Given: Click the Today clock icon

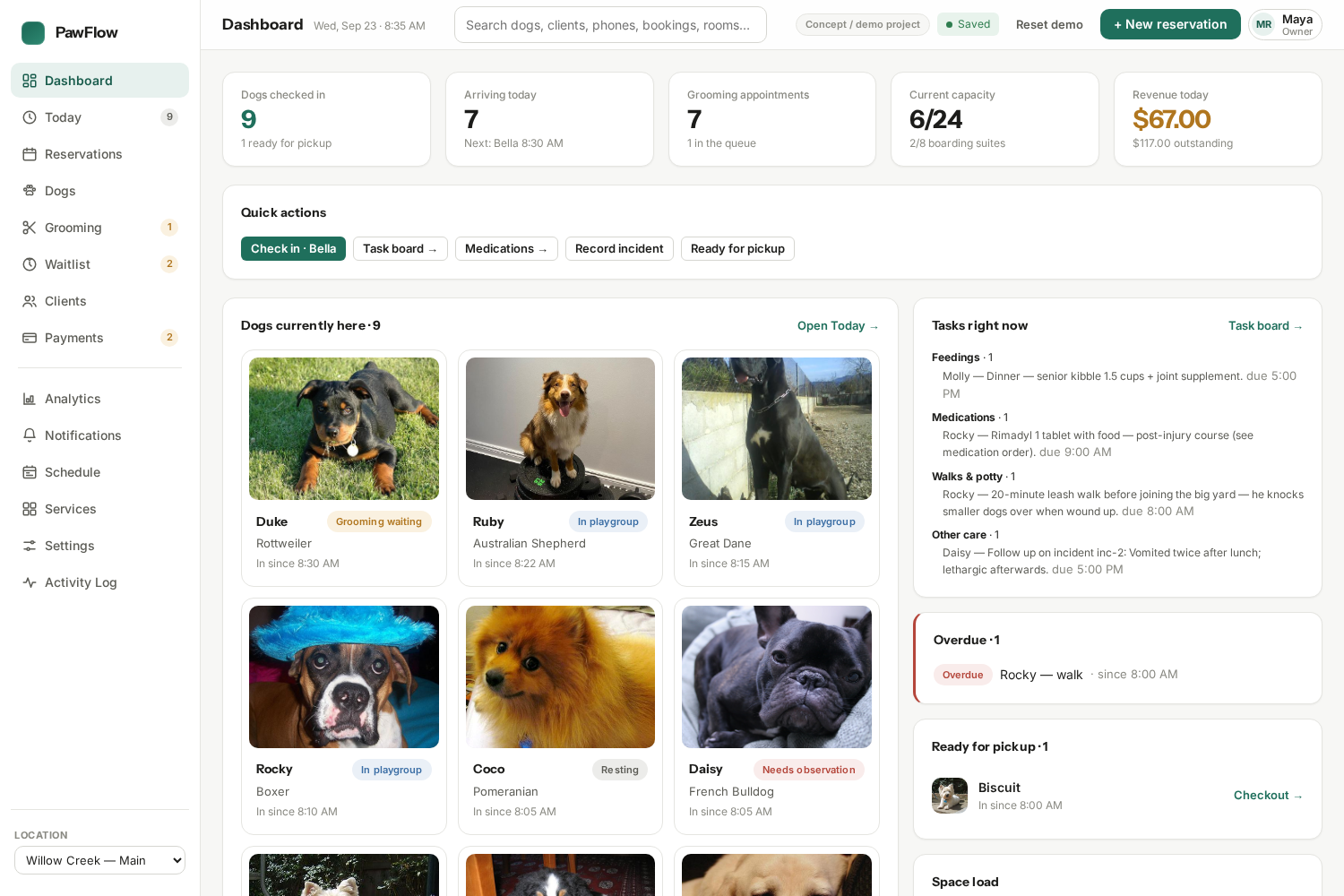Looking at the screenshot, I should tap(30, 117).
